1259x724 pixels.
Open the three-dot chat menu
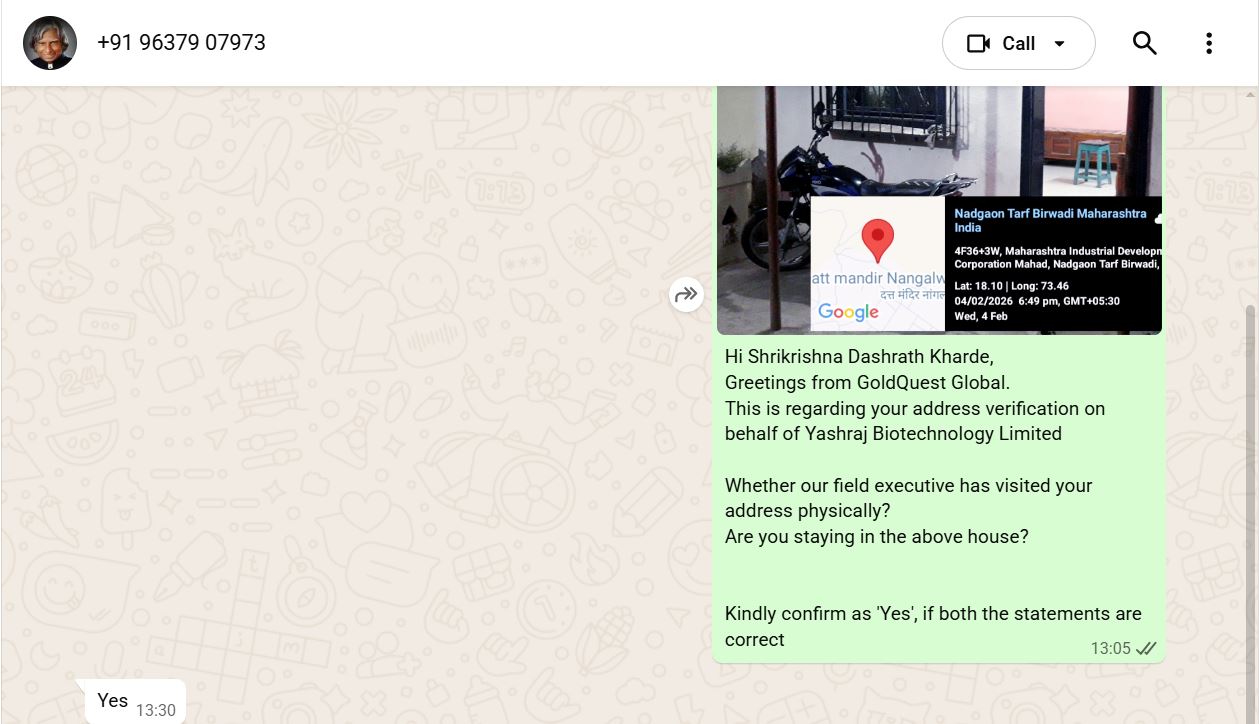point(1208,43)
